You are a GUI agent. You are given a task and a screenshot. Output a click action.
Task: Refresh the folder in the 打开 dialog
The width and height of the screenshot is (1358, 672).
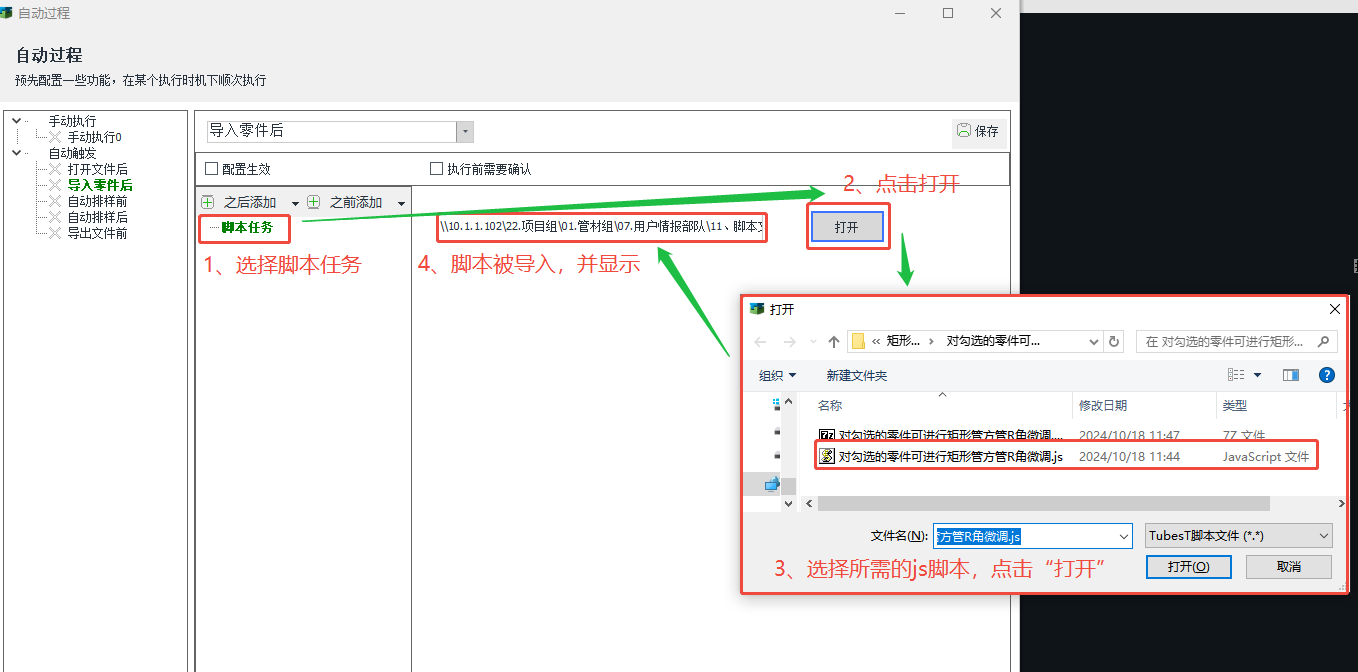tap(1115, 341)
